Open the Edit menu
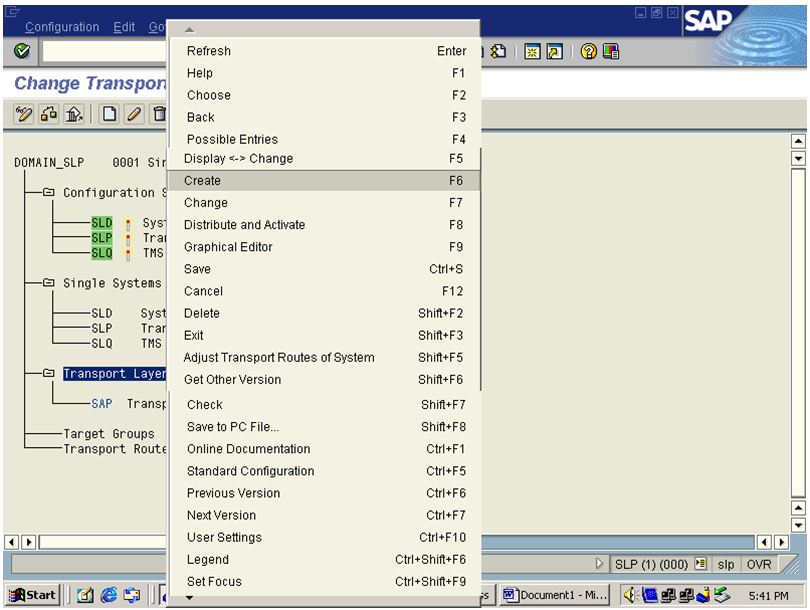The height and width of the screenshot is (610, 810). 122,27
